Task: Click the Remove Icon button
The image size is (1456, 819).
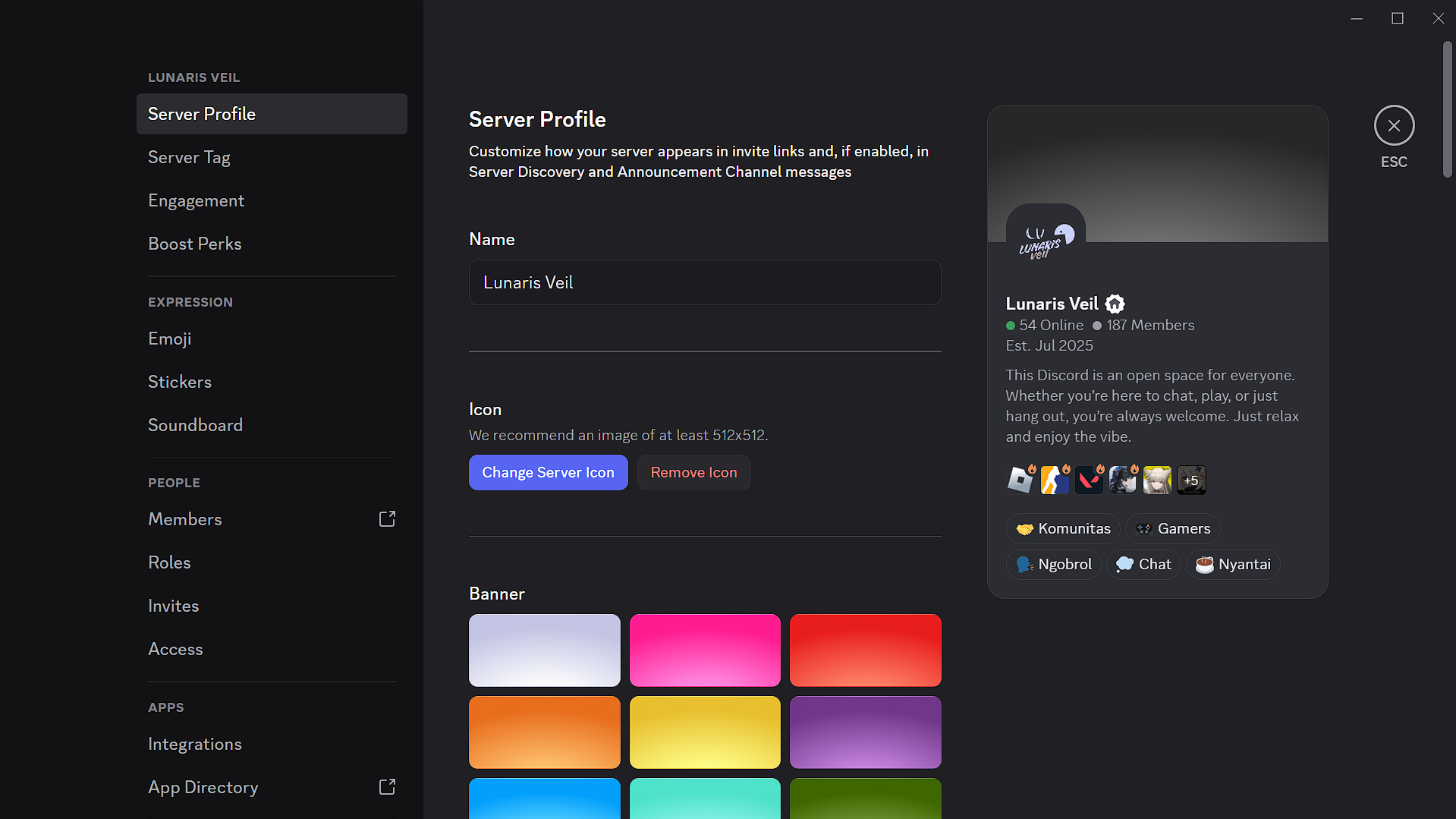Action: point(693,472)
